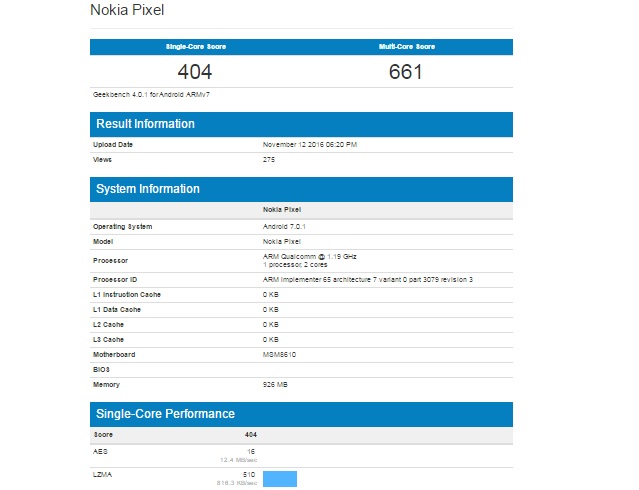This screenshot has width=639, height=490.
Task: Click the 1 processor, 2 cores text
Action: (x=295, y=265)
